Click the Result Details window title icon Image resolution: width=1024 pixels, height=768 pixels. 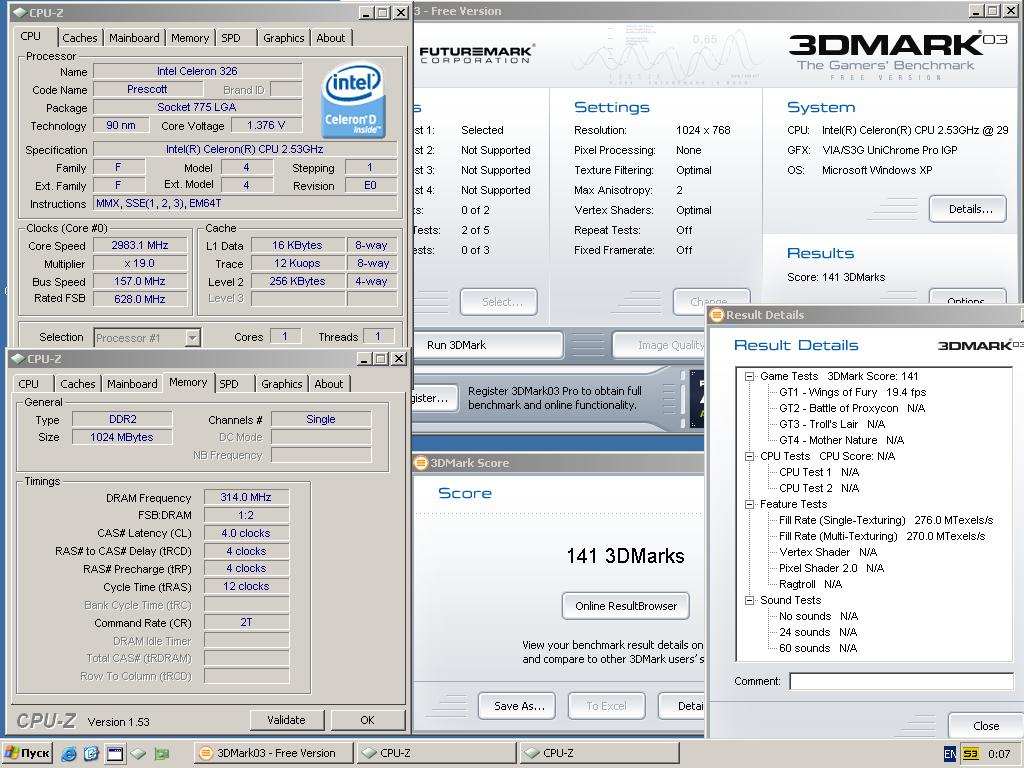(716, 315)
